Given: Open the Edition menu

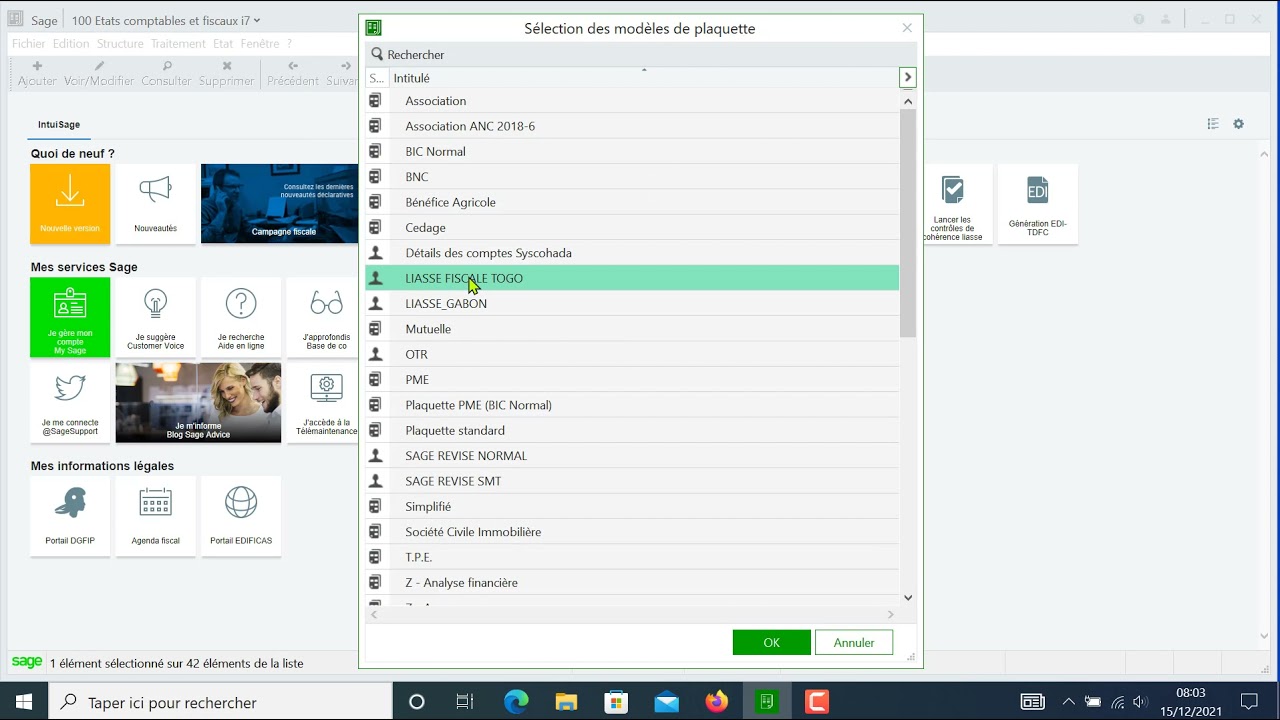Looking at the screenshot, I should [x=71, y=44].
